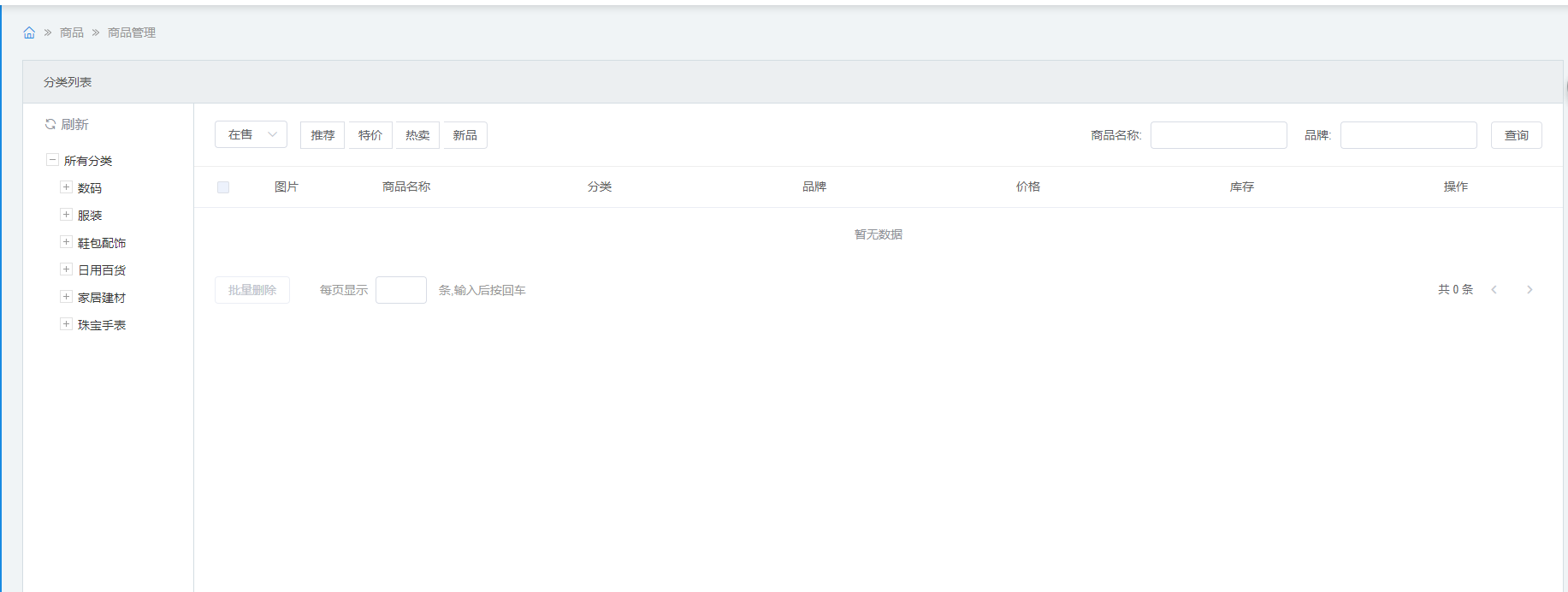The image size is (1568, 592).
Task: Select 家居建材 in category tree
Action: 102,298
